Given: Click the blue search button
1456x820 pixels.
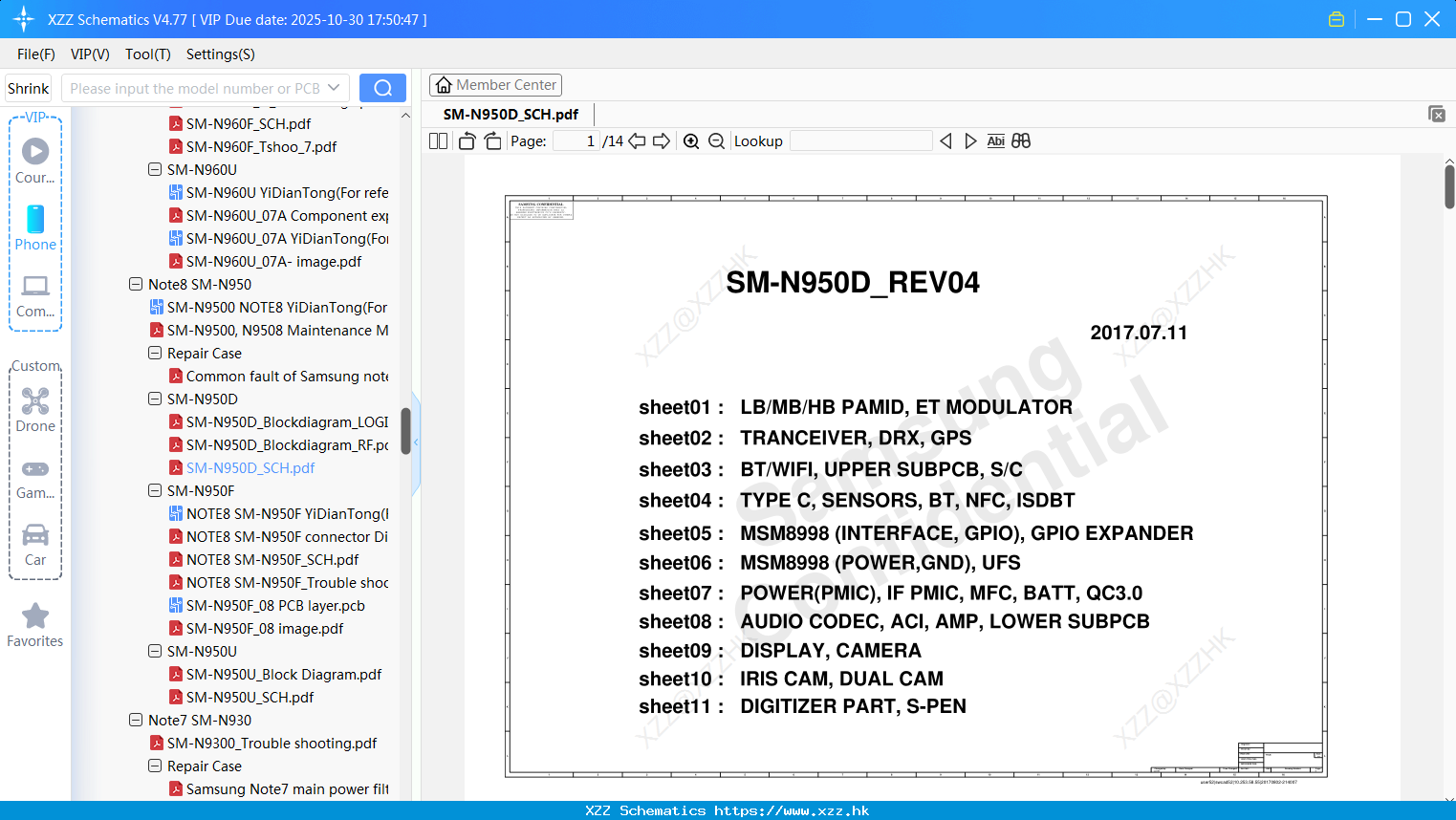Looking at the screenshot, I should 382,88.
